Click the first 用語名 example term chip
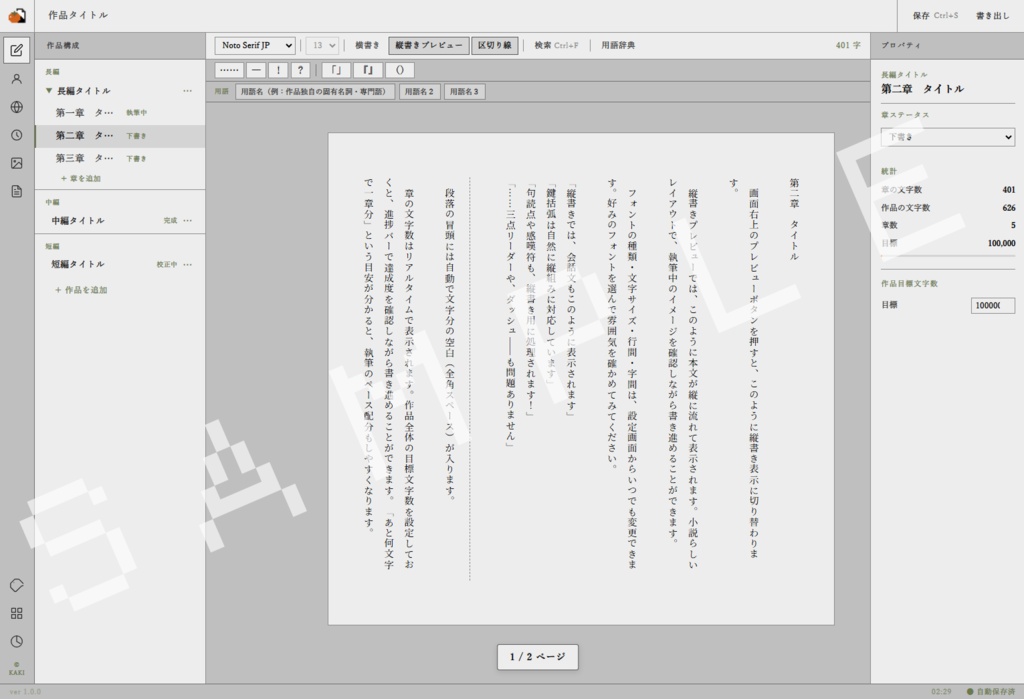The height and width of the screenshot is (699, 1024). [x=315, y=91]
